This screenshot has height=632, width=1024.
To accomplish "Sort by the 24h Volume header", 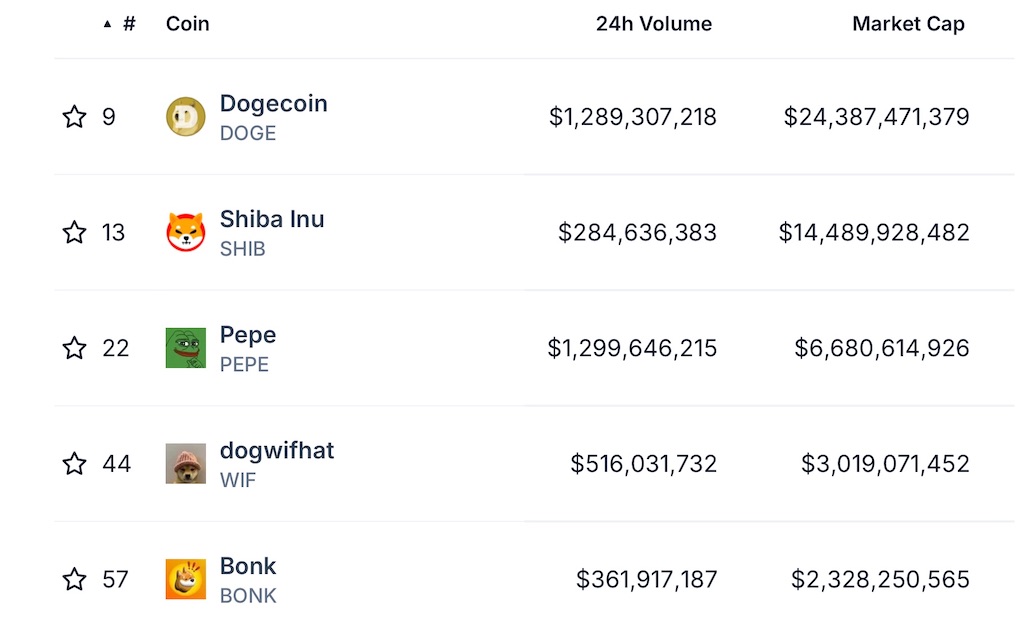I will tap(654, 24).
